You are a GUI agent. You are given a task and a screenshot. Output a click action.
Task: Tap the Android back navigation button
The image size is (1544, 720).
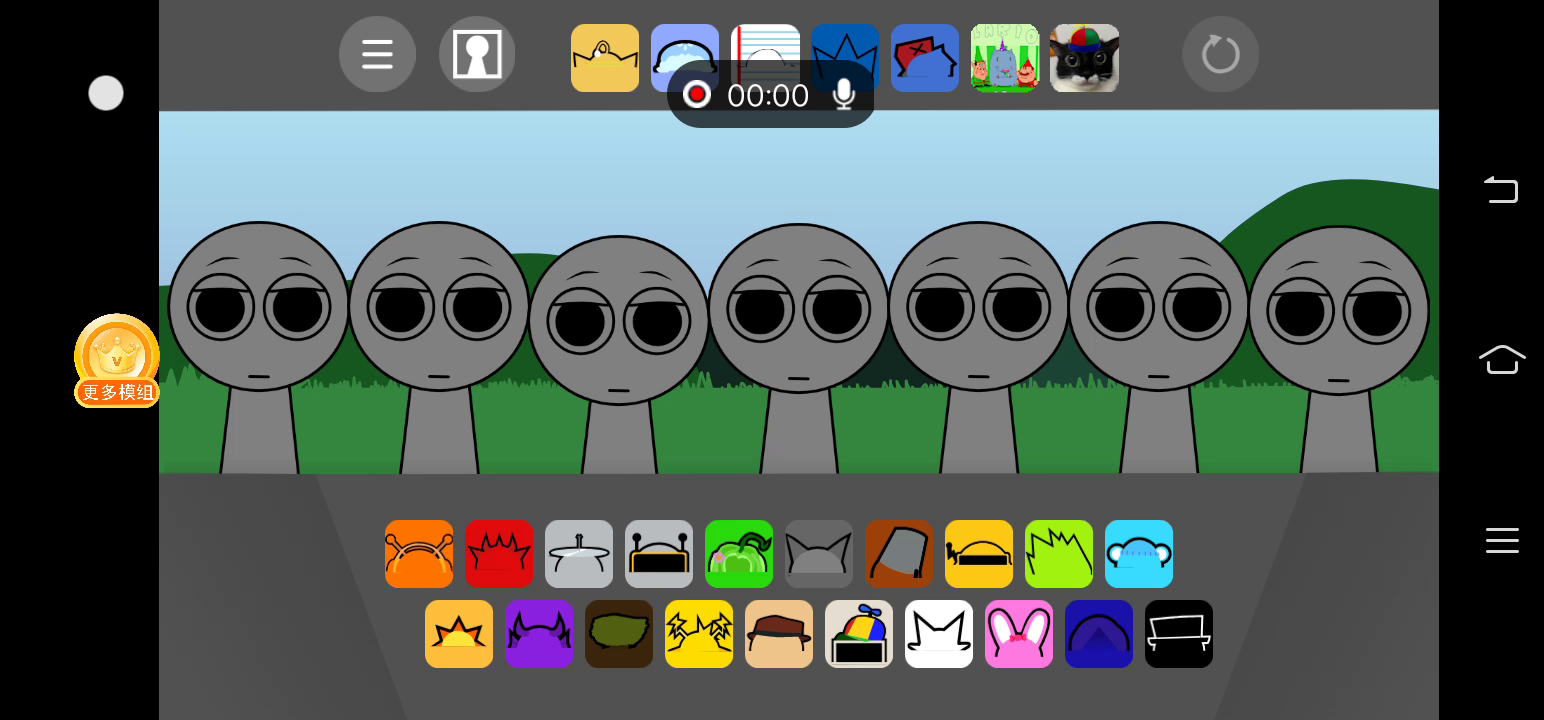tap(1501, 189)
